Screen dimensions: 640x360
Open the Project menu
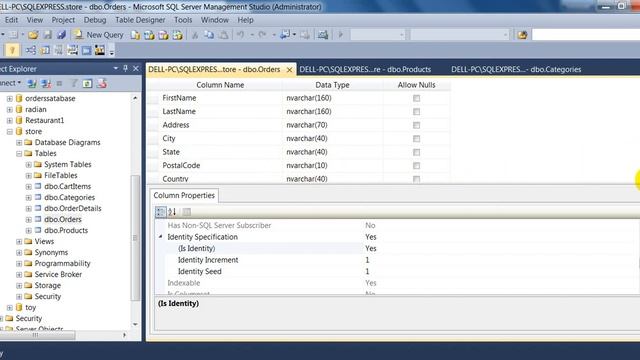(63, 20)
